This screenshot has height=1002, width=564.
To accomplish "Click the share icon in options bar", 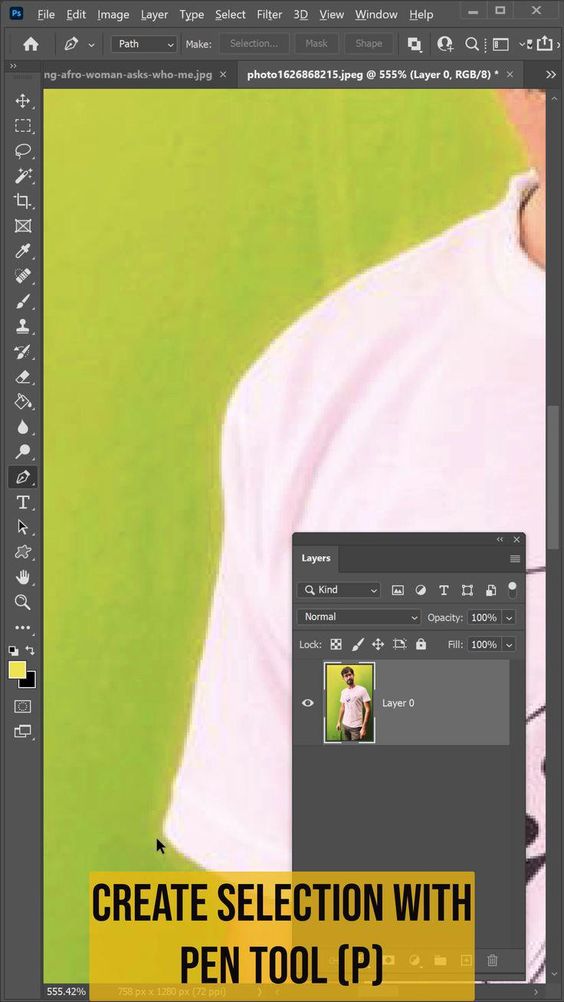I will (x=544, y=43).
